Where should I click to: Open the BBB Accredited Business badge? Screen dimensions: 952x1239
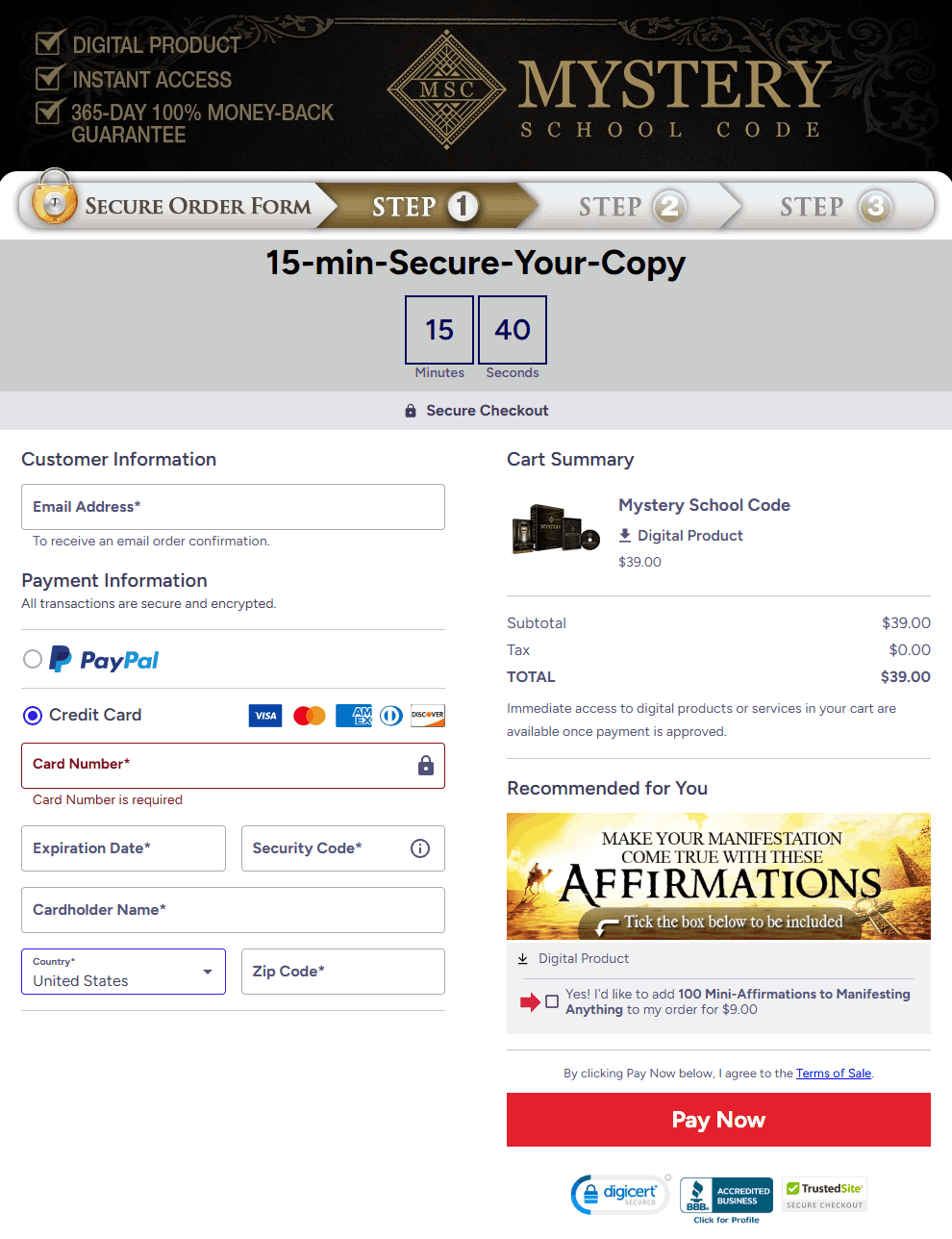(726, 1199)
